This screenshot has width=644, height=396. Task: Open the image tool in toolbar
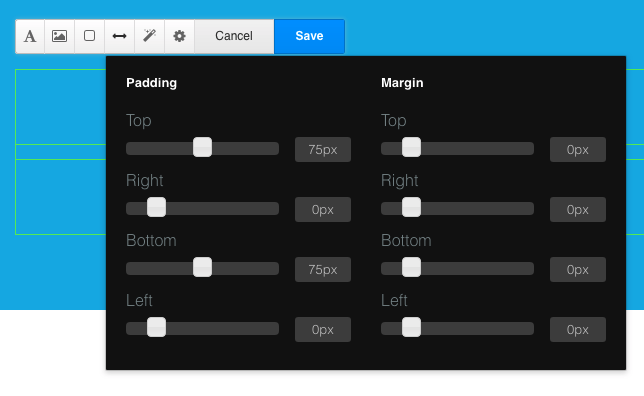tap(60, 36)
